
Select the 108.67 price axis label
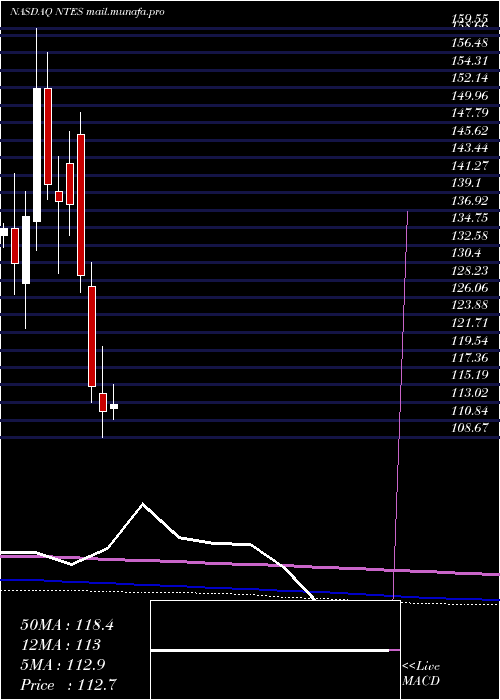[470, 428]
